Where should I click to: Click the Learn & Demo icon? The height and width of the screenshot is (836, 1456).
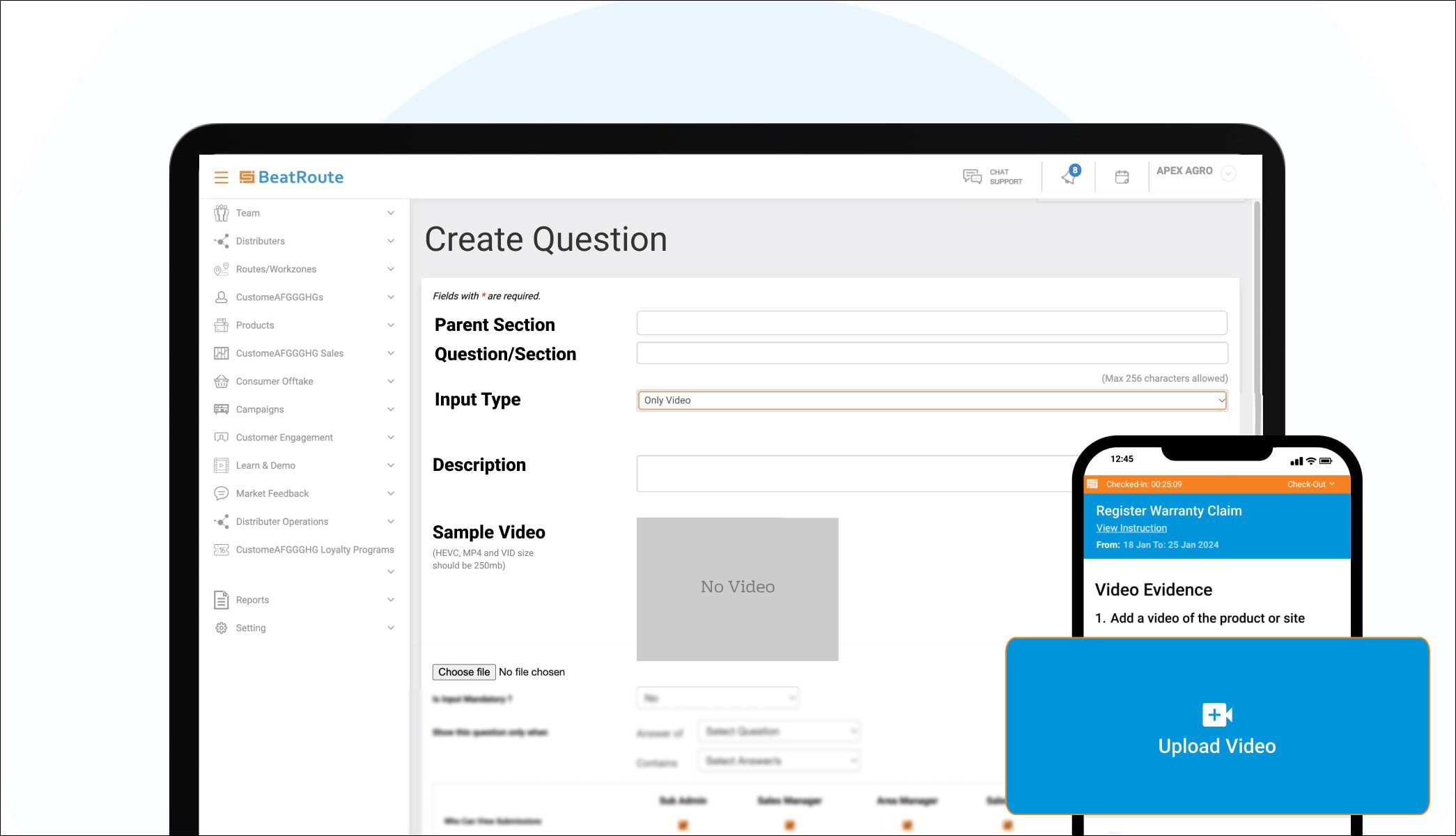[221, 465]
